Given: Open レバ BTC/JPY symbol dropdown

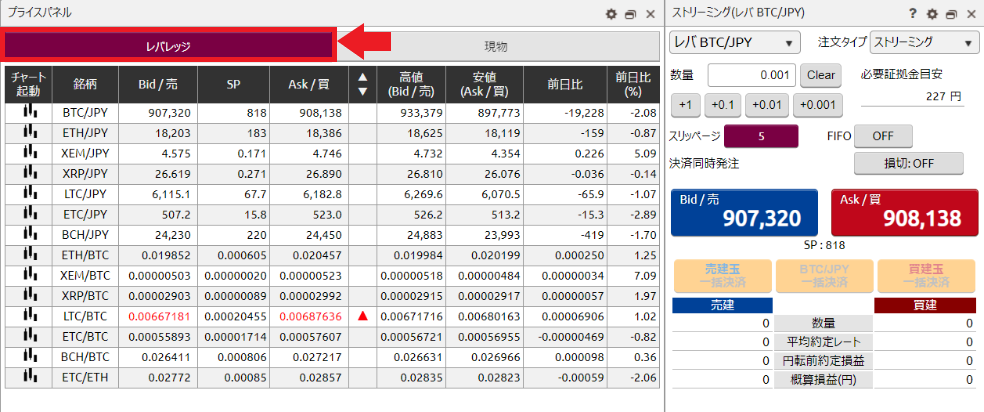Looking at the screenshot, I should [x=734, y=43].
